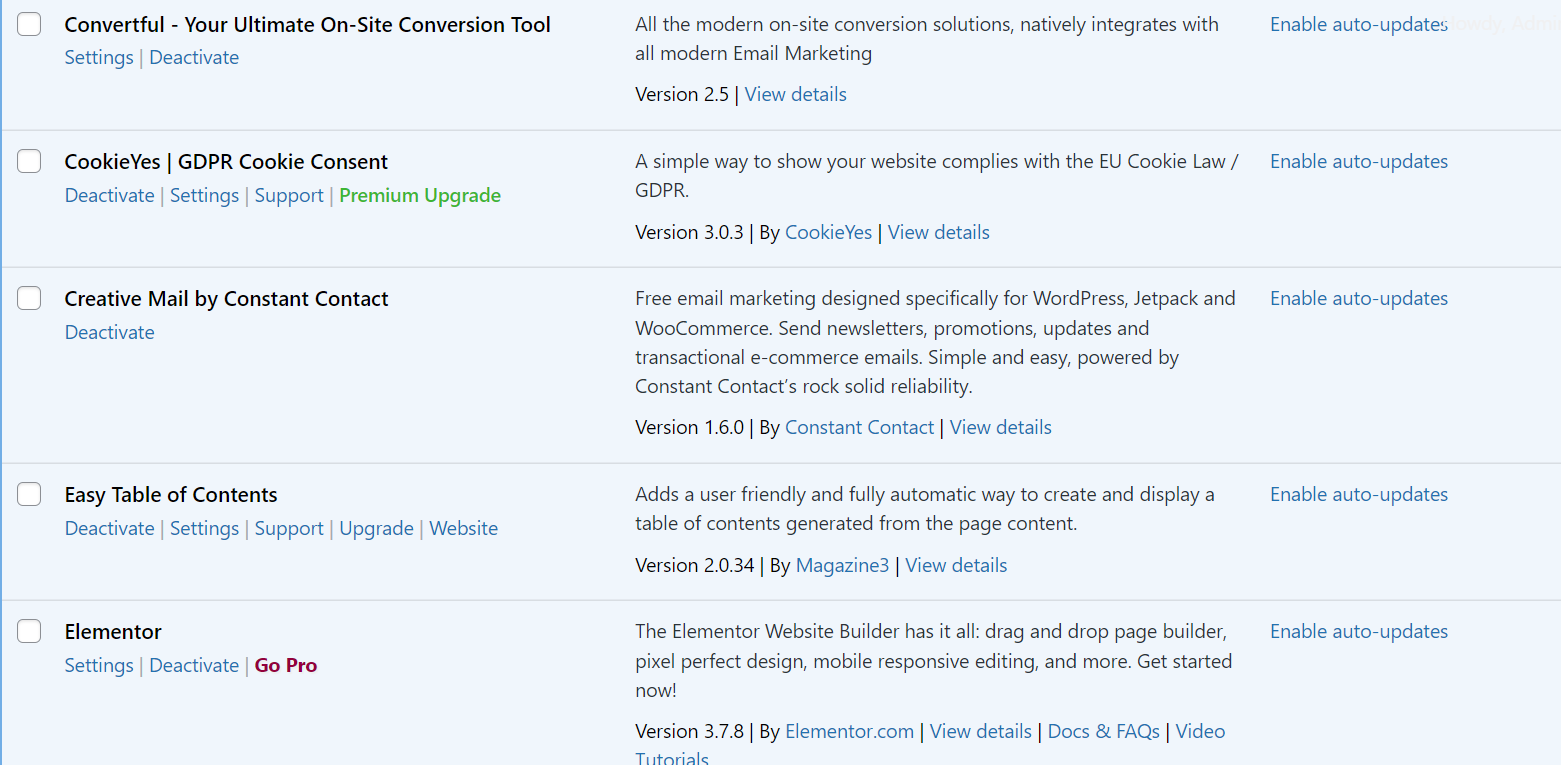
Task: Visit Easy Table of Contents Website link
Action: point(463,529)
